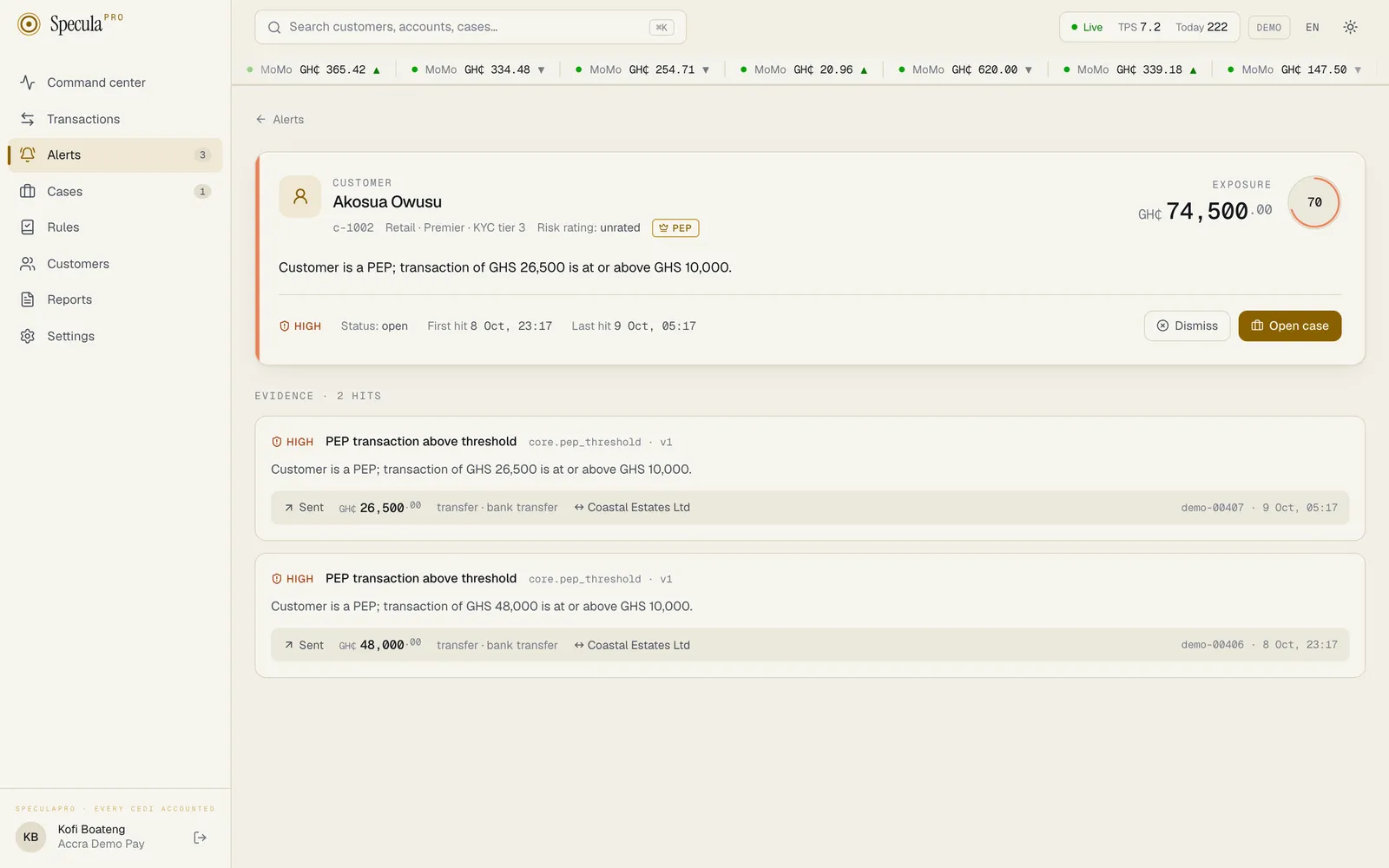1389x868 pixels.
Task: Go to Transactions in sidebar
Action: point(115,119)
